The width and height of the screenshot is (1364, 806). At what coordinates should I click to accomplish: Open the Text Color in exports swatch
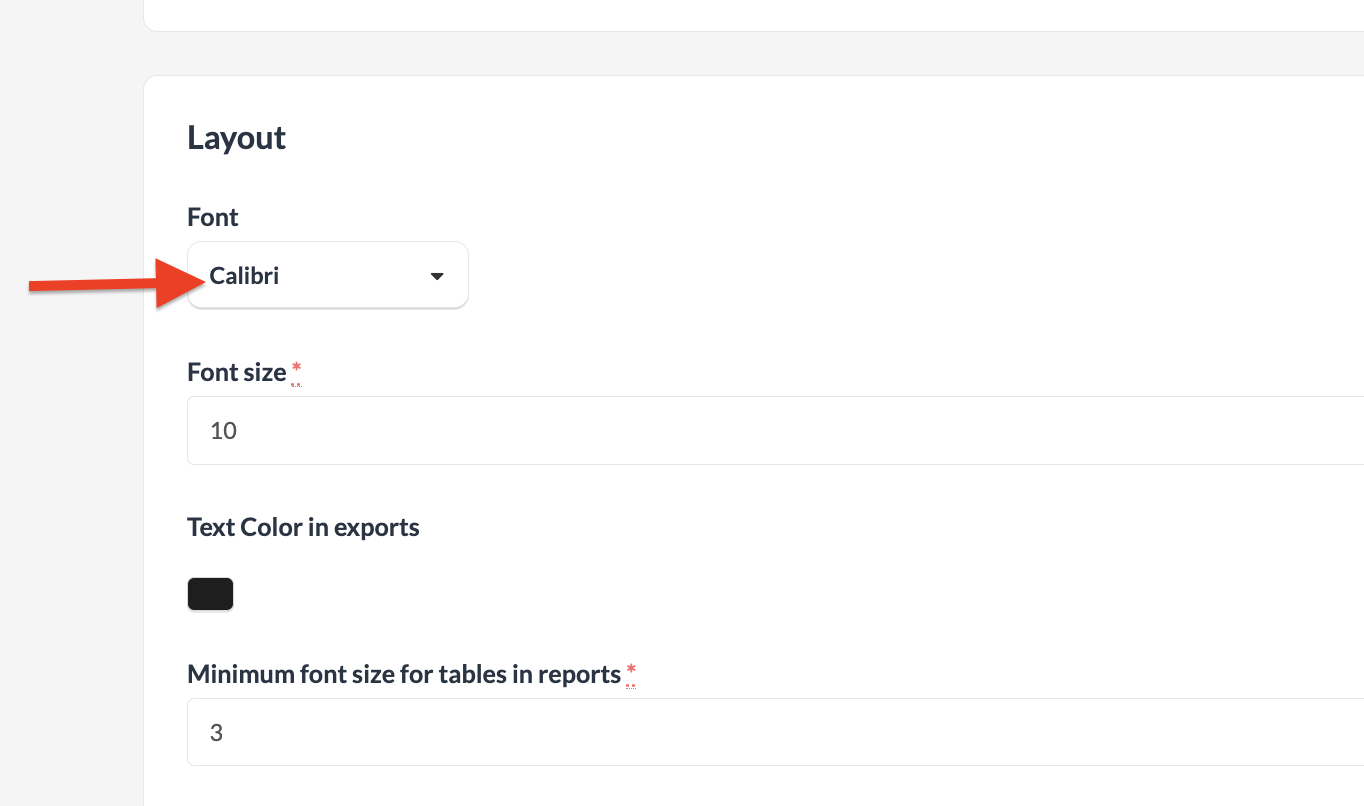click(x=210, y=594)
